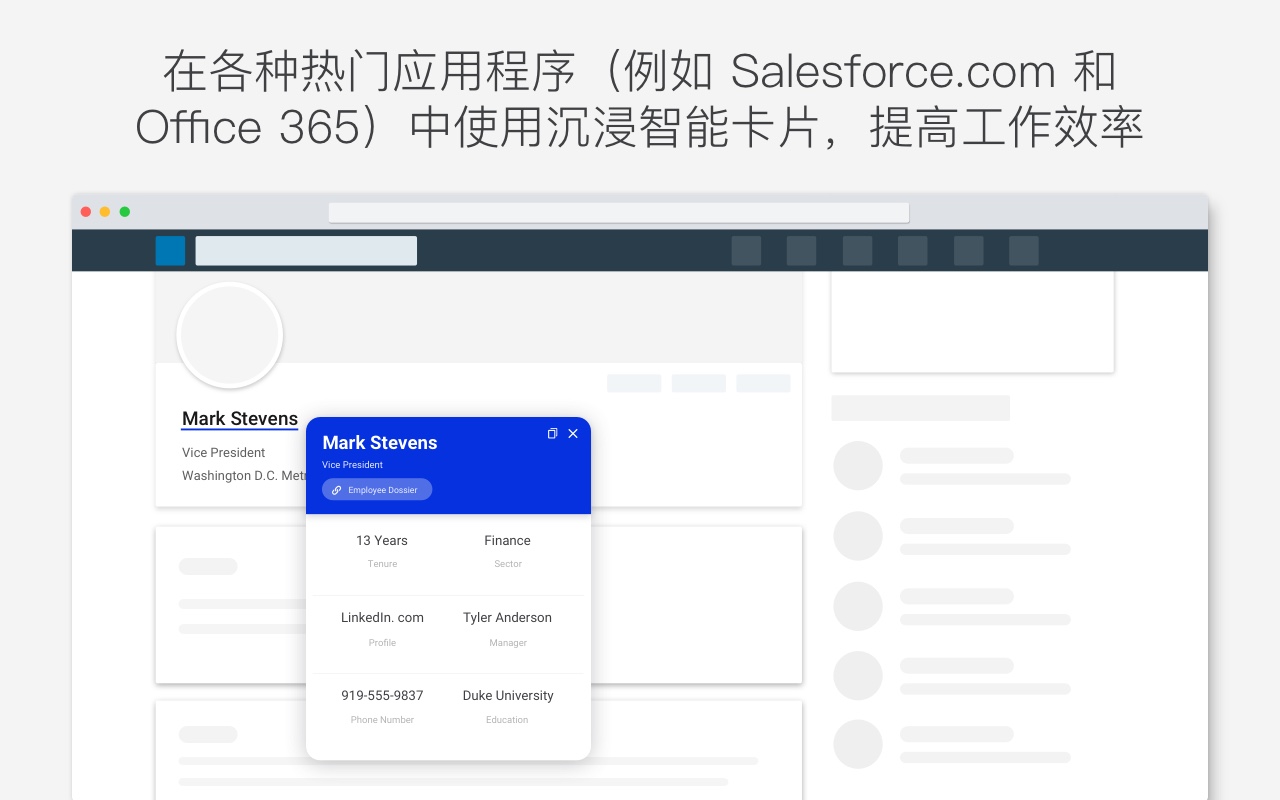Screen dimensions: 1280x800
Task: Click the link icon inside Employee Dossier chip
Action: tap(336, 489)
